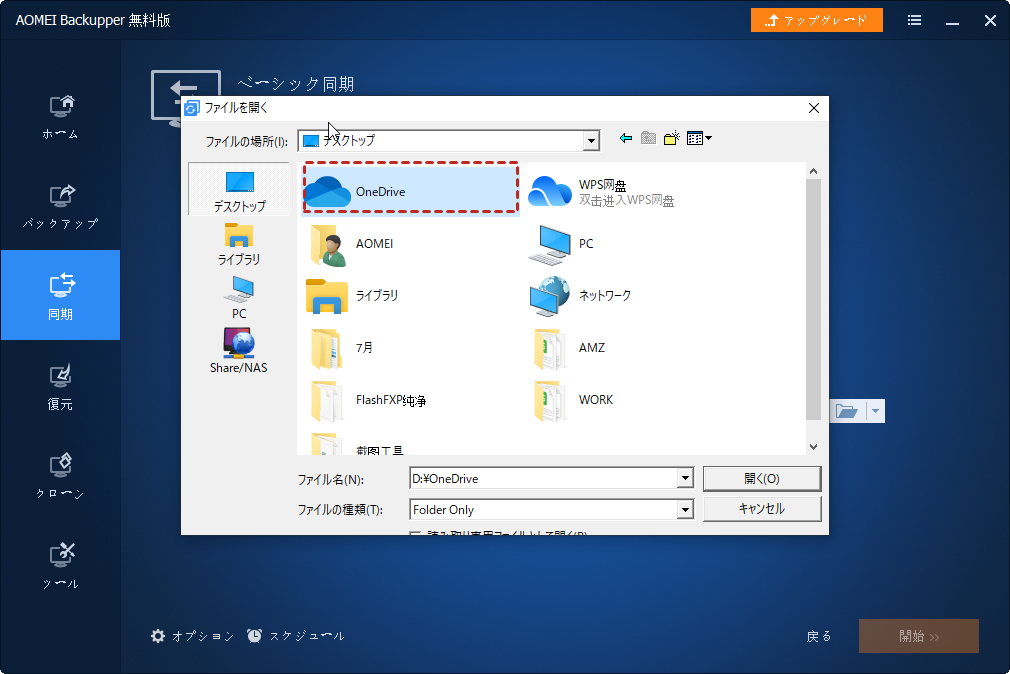Select ネットワーク in the file list

pyautogui.click(x=580, y=296)
